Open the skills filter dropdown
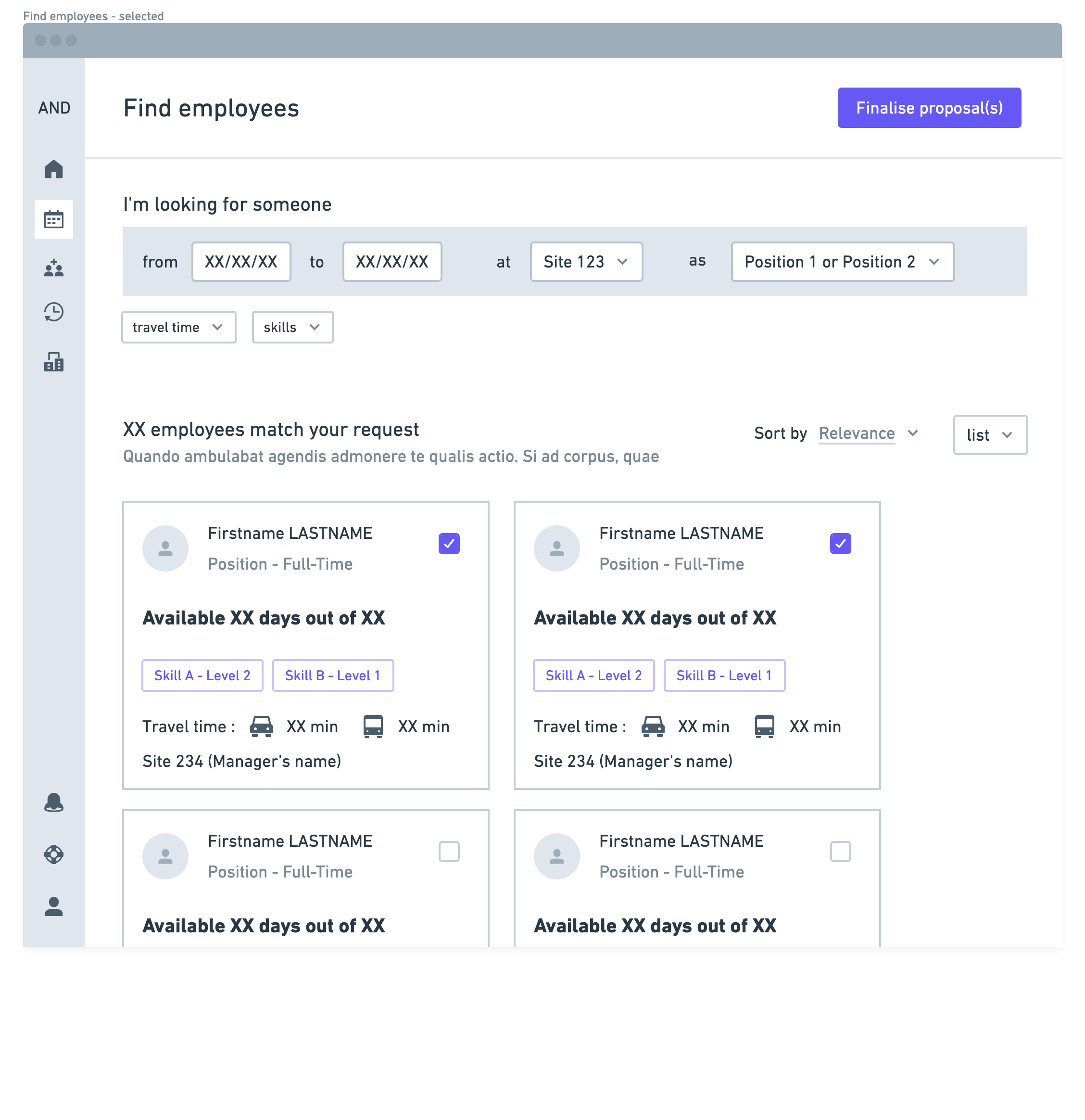 tap(292, 327)
